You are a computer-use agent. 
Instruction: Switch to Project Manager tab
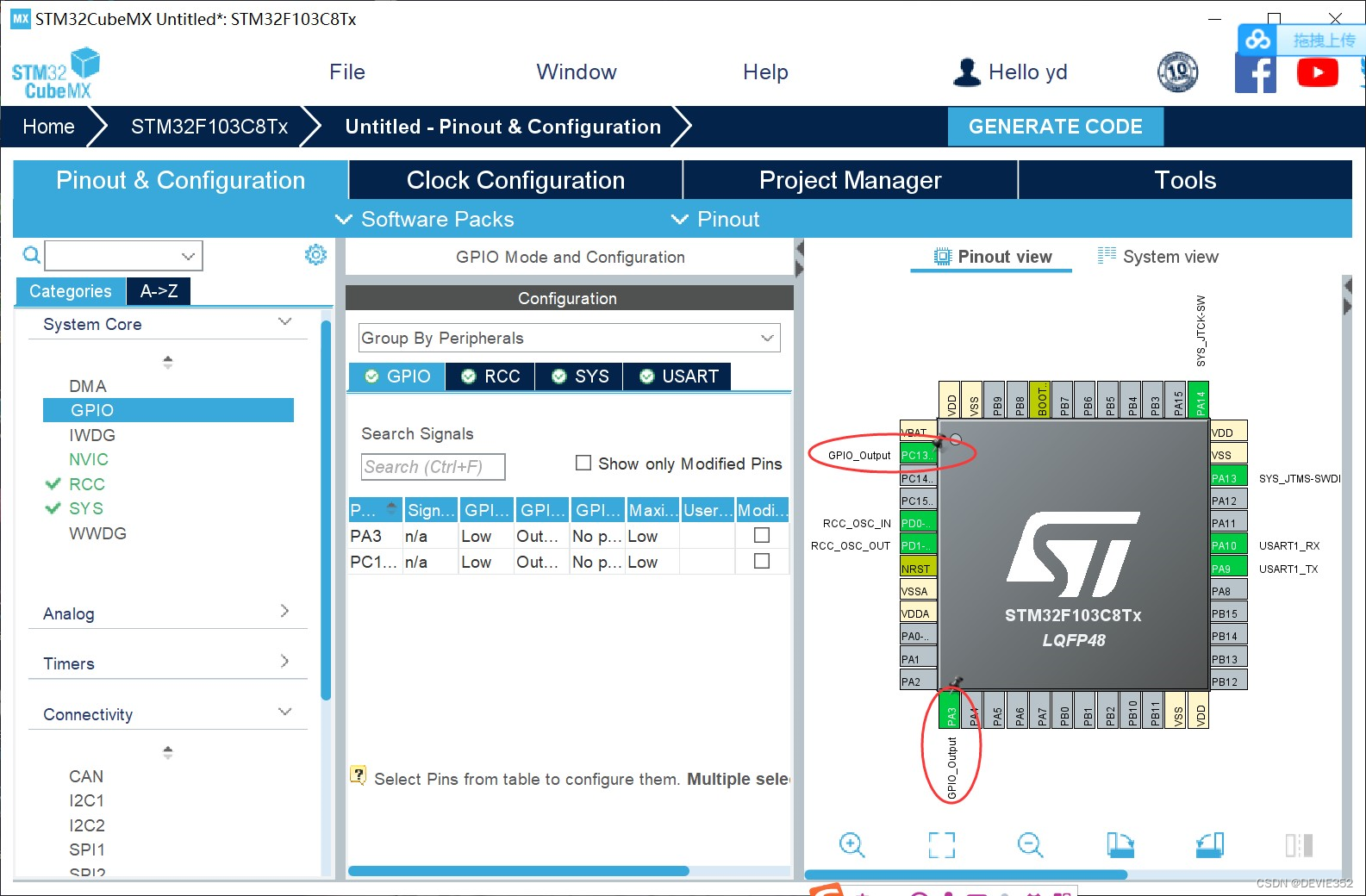tap(850, 180)
